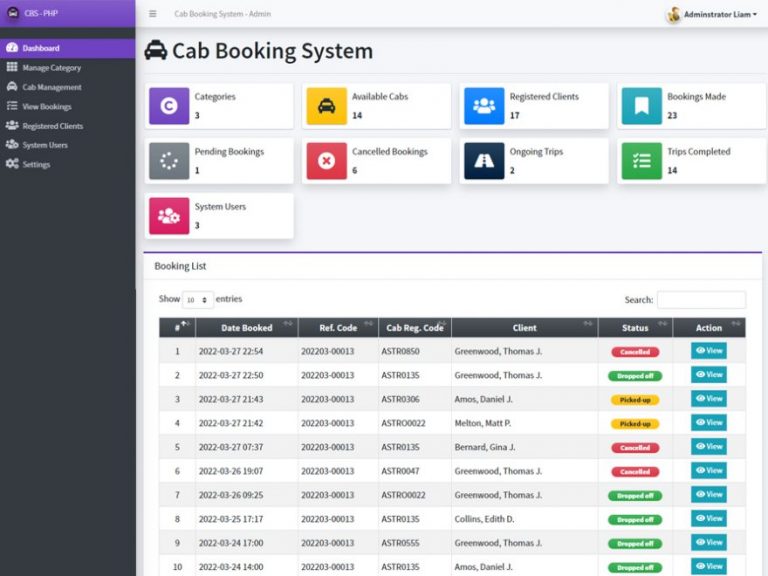
Task: Click the blue Registered Clients icon
Action: coord(484,106)
